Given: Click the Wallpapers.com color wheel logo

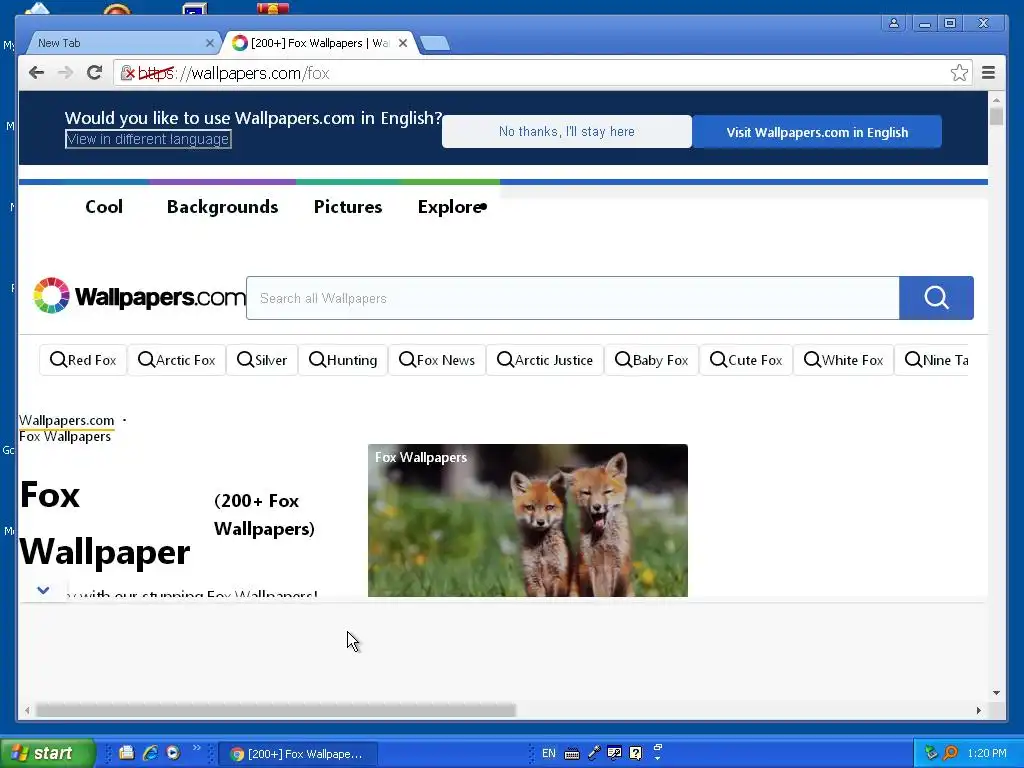Looking at the screenshot, I should pyautogui.click(x=52, y=295).
